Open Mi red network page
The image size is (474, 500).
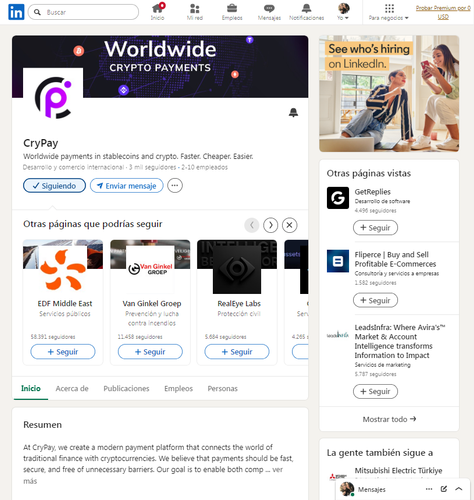point(195,12)
